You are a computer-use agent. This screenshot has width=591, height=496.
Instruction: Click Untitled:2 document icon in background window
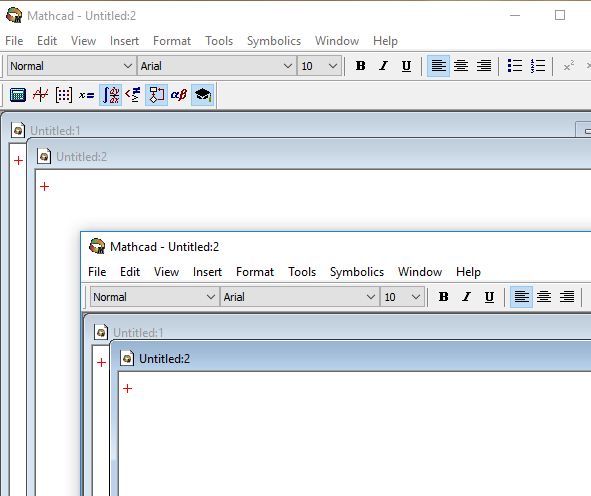(x=44, y=156)
